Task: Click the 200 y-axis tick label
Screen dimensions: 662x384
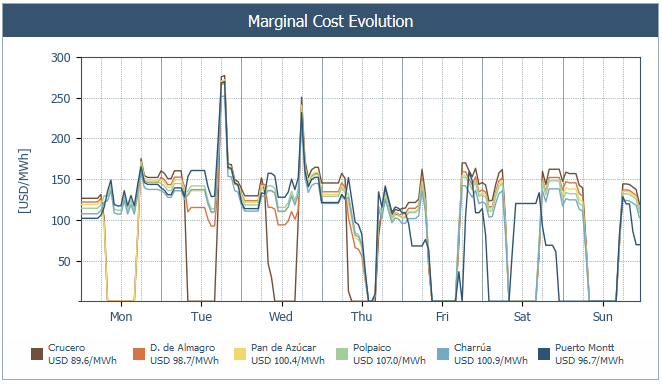Action: [61, 139]
